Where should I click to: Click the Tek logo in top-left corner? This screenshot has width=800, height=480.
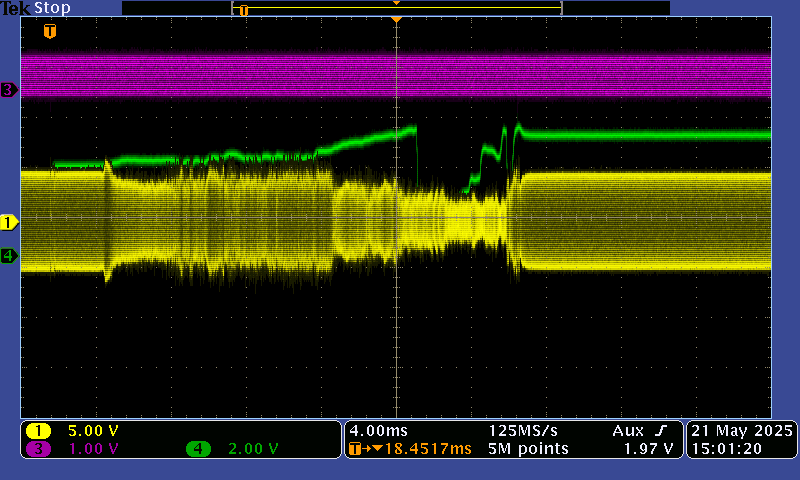point(15,8)
